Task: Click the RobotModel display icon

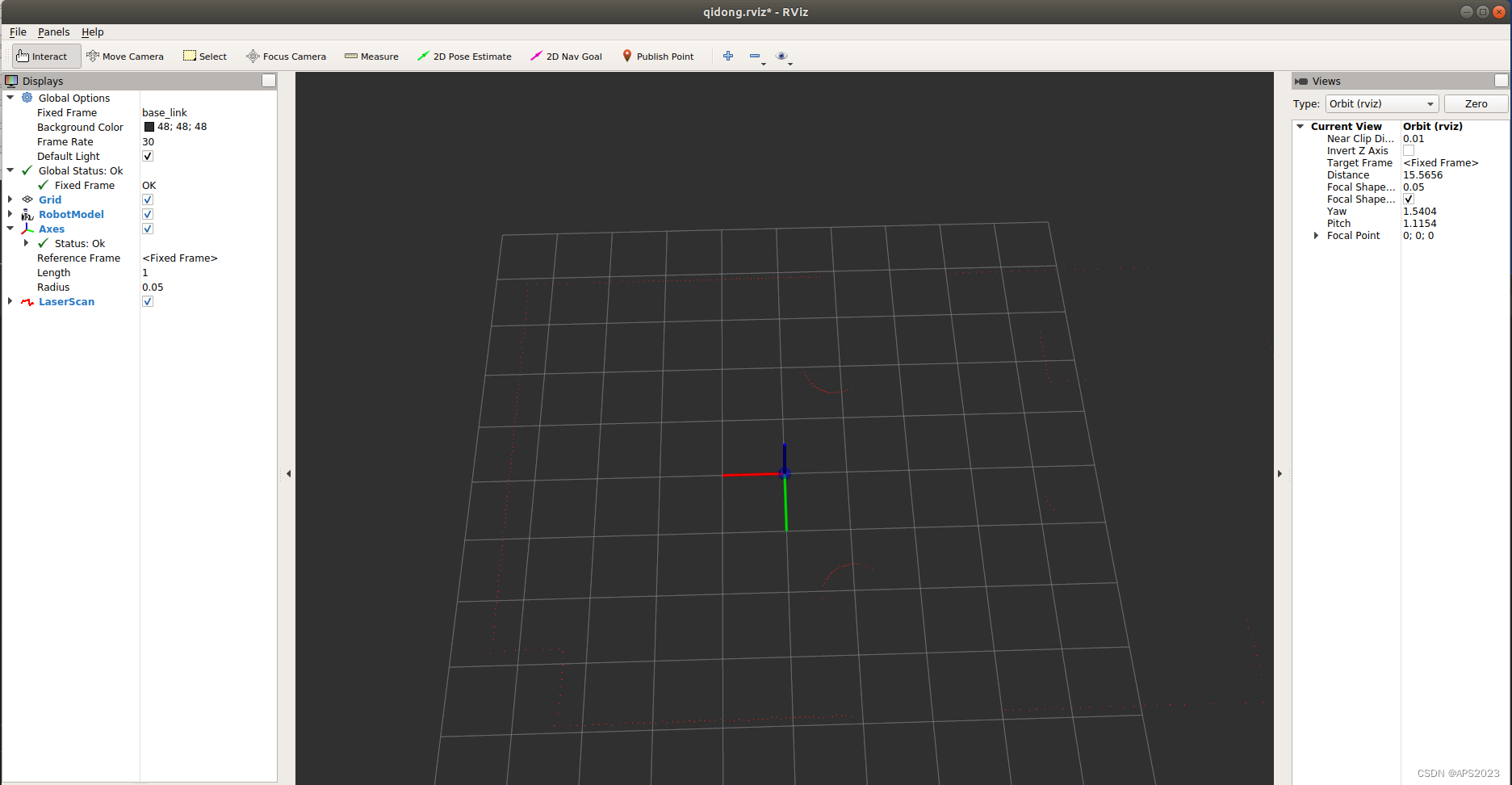Action: 27,214
